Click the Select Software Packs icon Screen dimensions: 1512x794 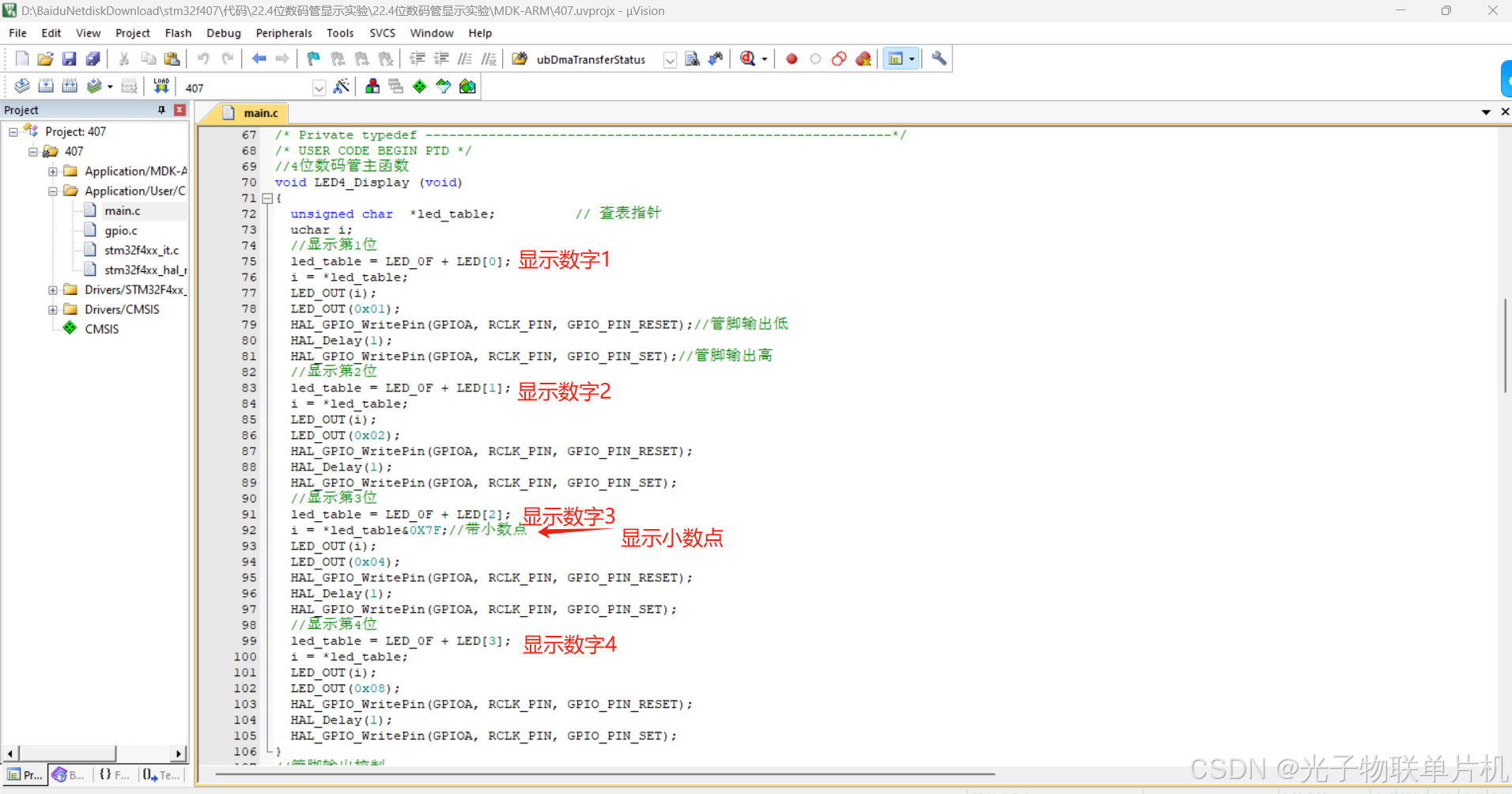tap(444, 86)
